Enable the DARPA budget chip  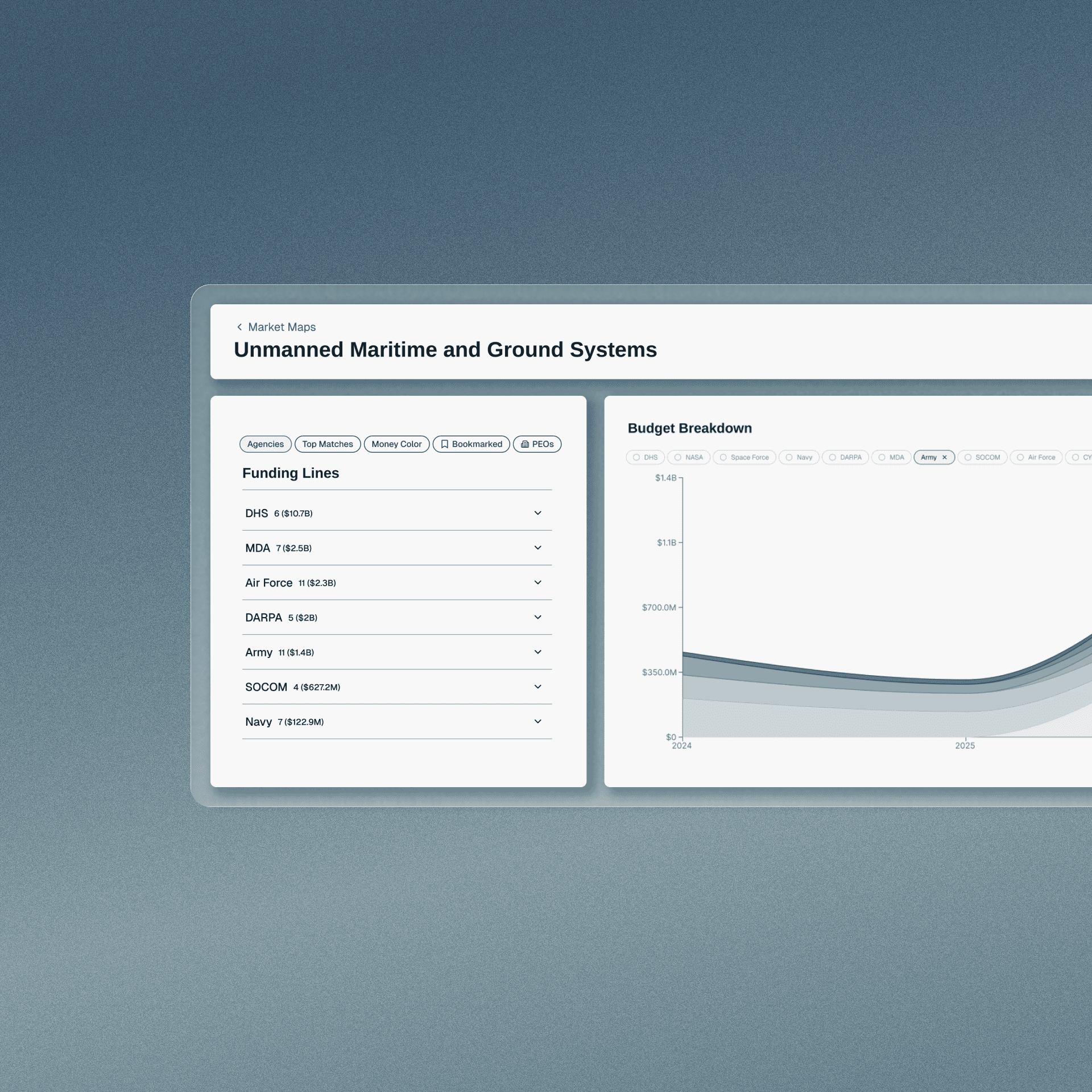point(845,457)
